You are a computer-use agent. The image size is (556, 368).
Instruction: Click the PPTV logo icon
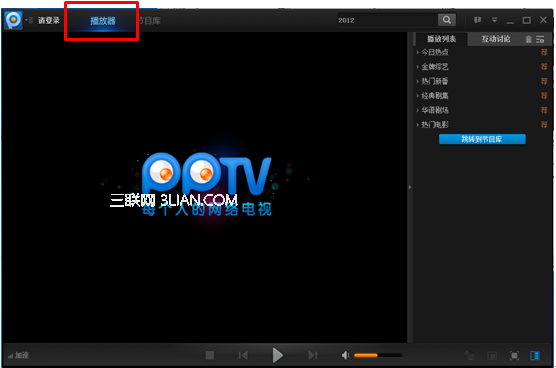(13, 20)
